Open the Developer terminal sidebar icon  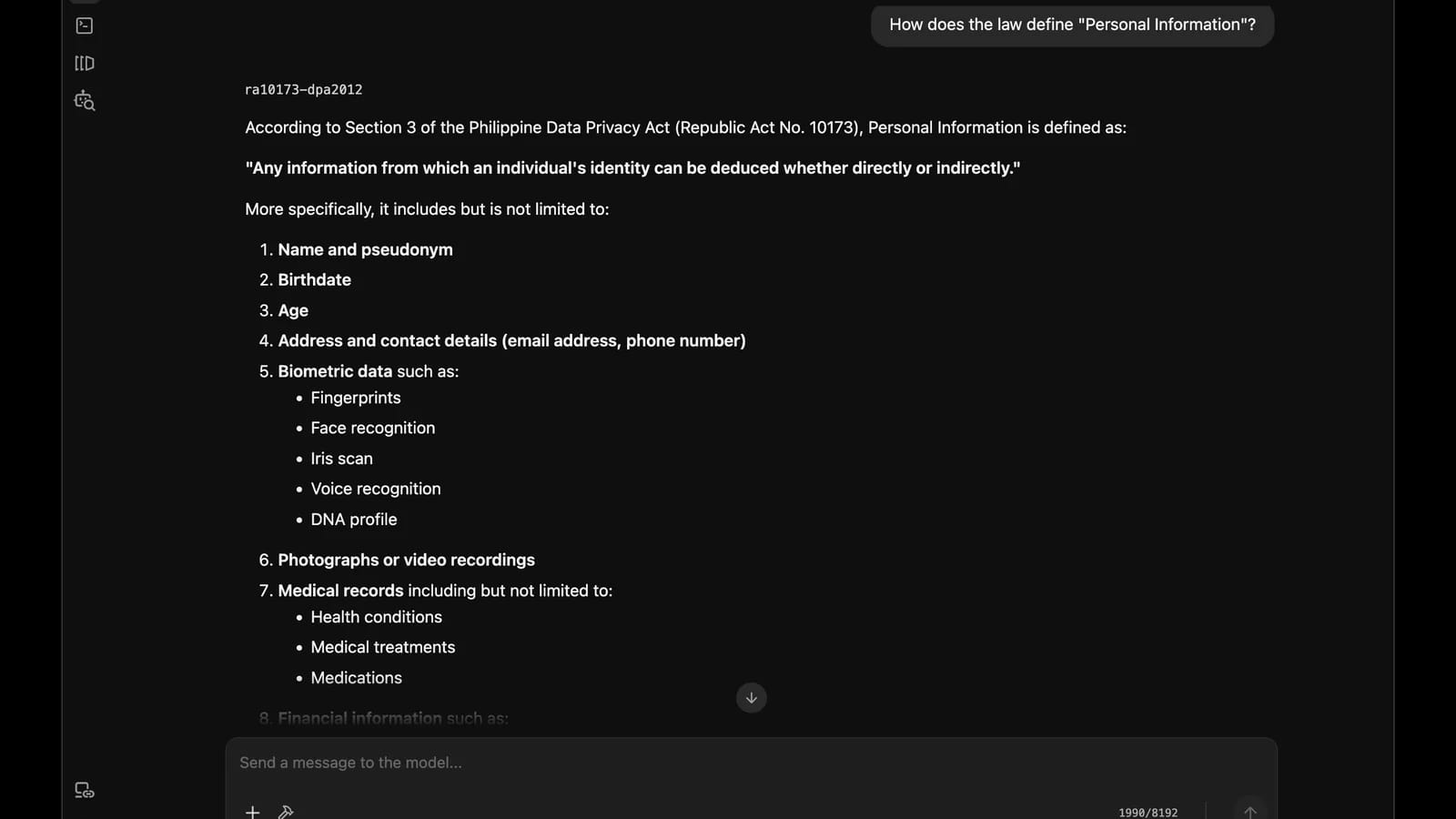point(85,25)
